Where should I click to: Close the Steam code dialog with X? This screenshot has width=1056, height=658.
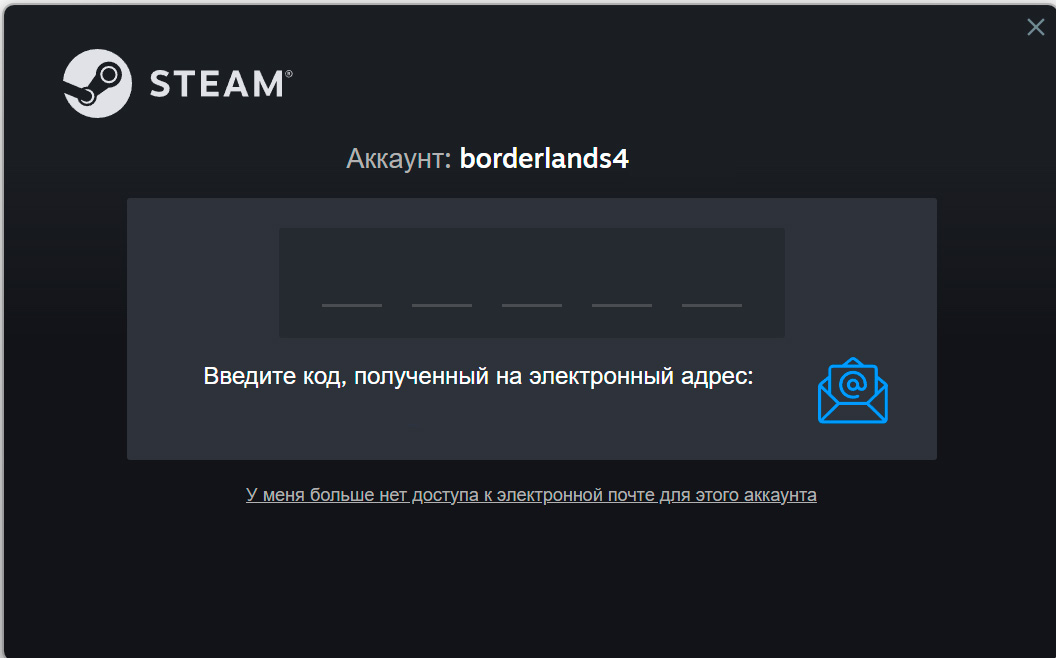tap(1035, 27)
